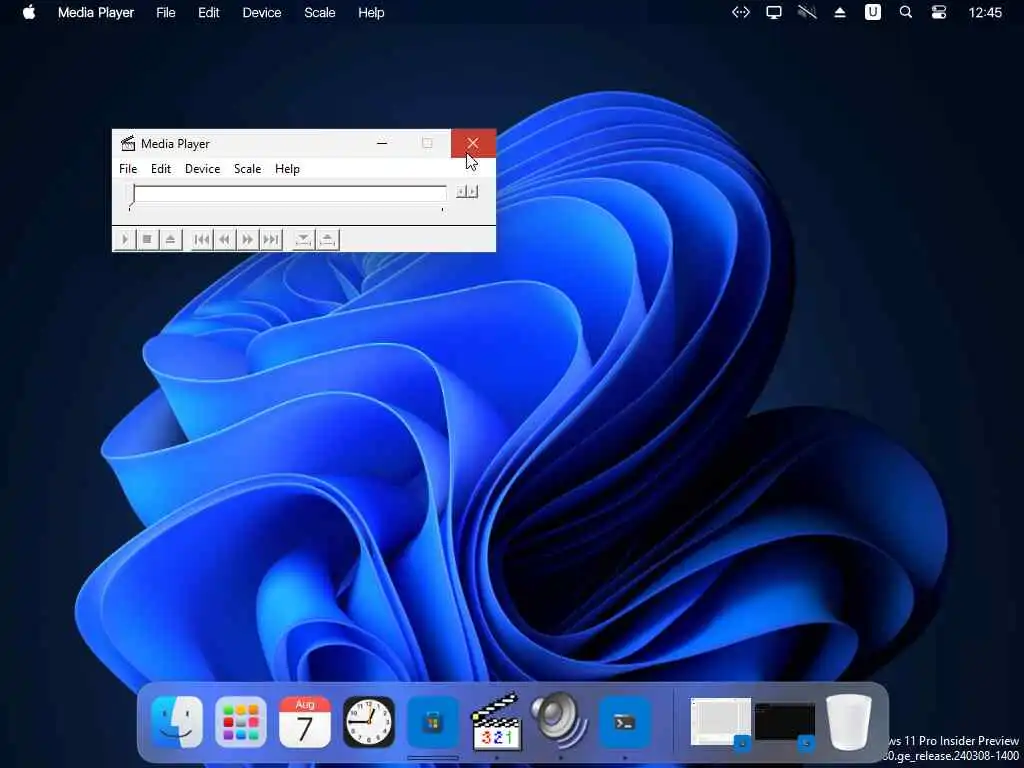Open the speaker sound app in dock
Viewport: 1024px width, 768px height.
coord(560,720)
